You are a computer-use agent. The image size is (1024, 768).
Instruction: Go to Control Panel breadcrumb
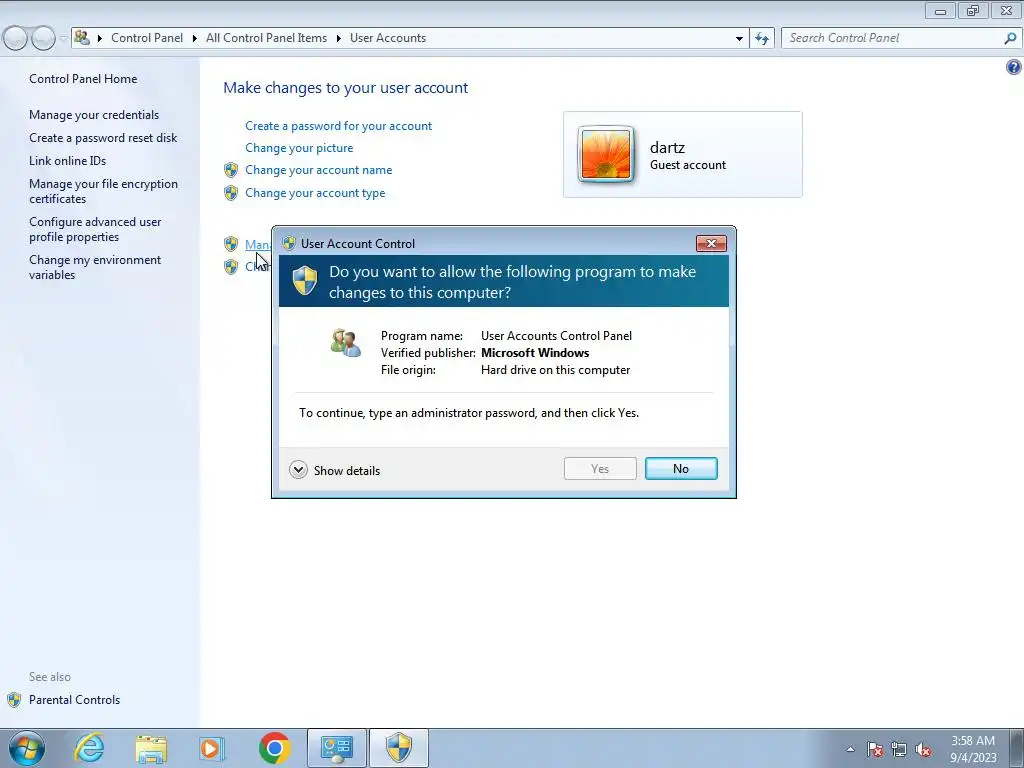(147, 38)
